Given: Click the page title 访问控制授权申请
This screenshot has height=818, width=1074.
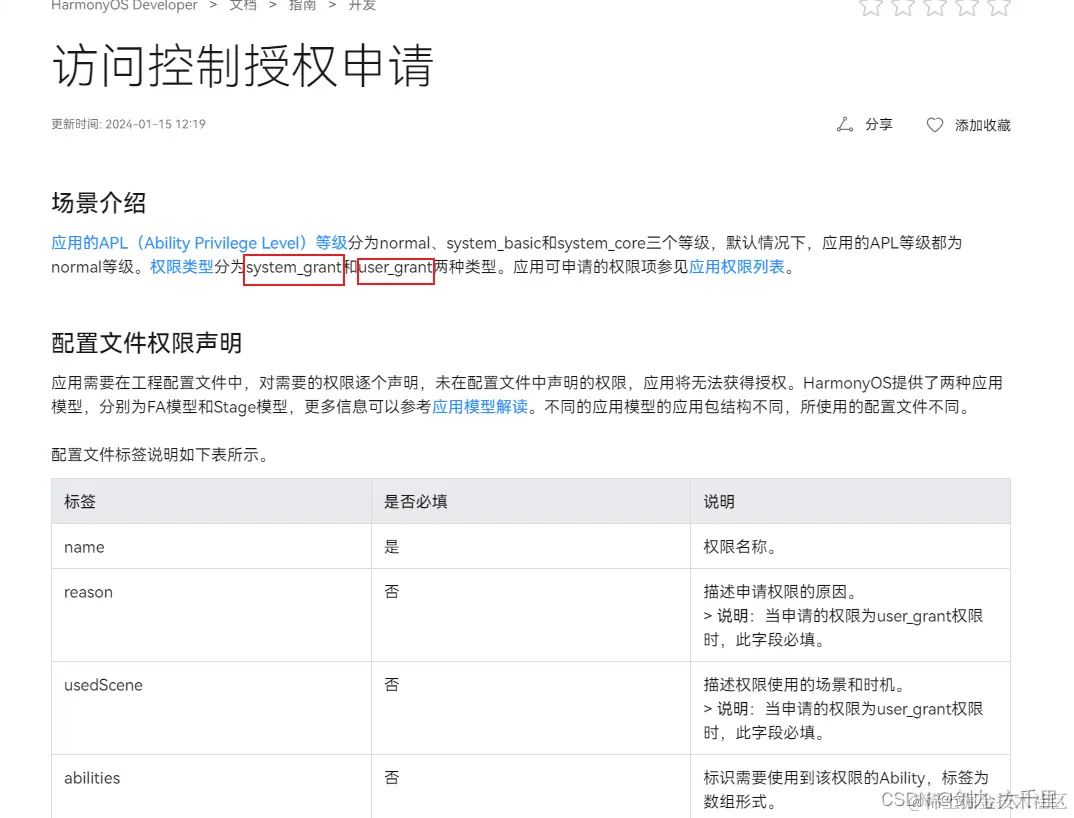Looking at the screenshot, I should click(x=243, y=66).
